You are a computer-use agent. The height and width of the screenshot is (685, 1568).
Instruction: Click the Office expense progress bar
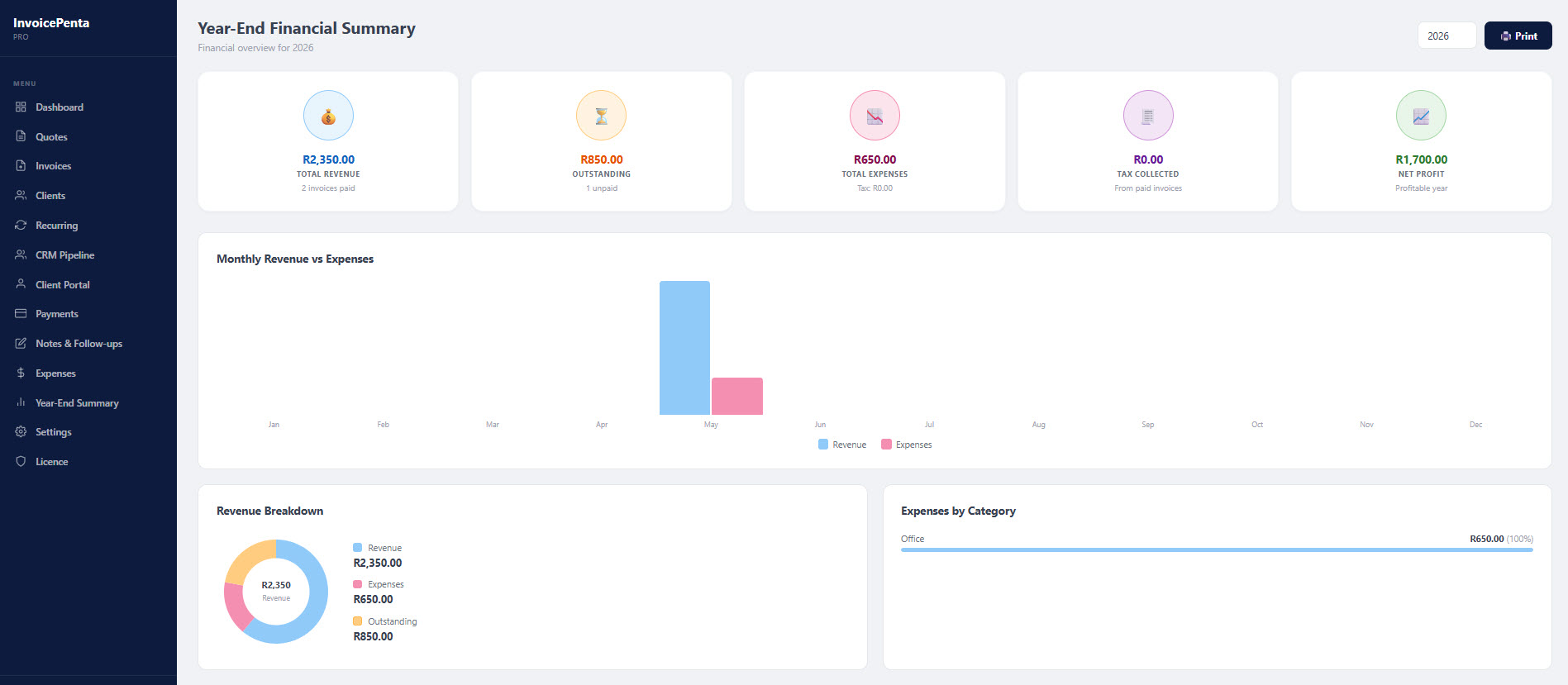pos(1217,549)
